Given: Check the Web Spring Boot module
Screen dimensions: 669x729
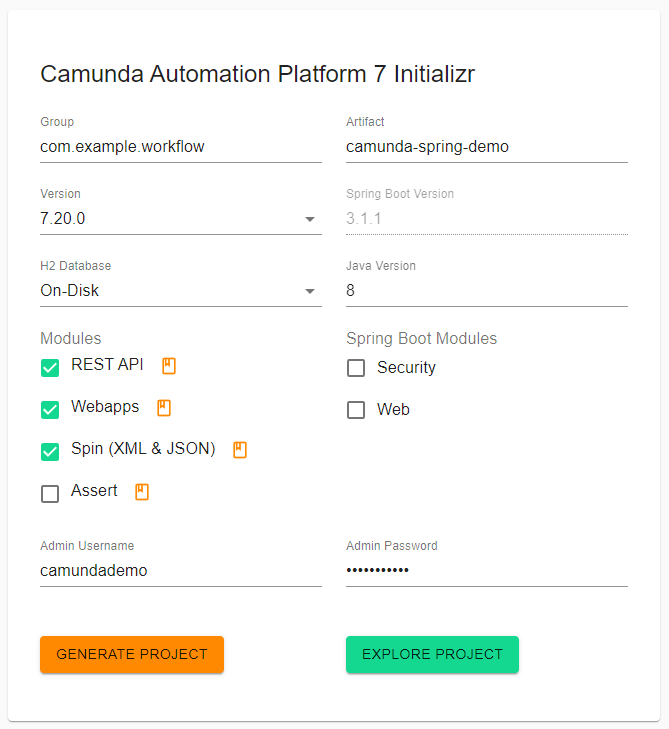Looking at the screenshot, I should point(356,410).
